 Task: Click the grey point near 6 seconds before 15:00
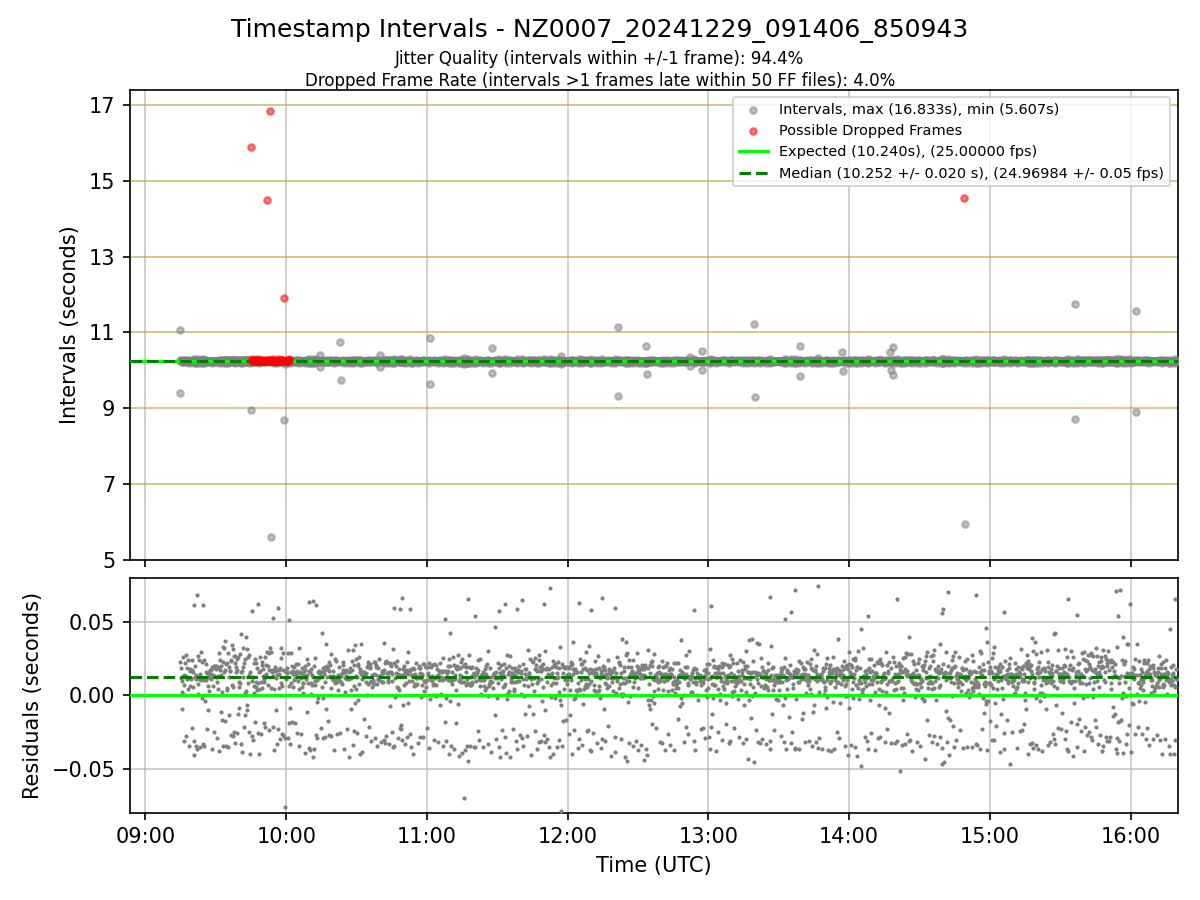[x=965, y=524]
